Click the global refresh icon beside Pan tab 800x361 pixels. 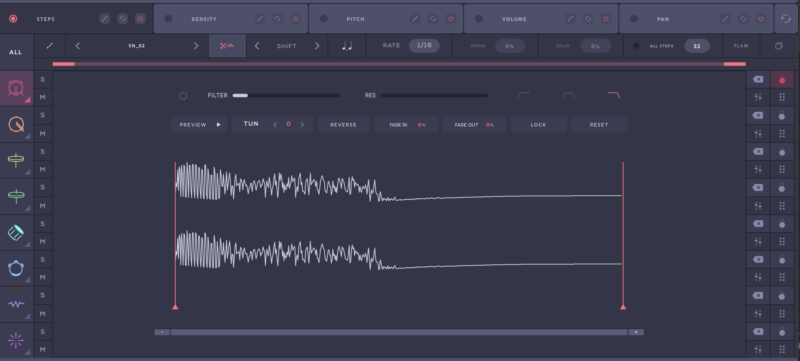click(x=786, y=19)
